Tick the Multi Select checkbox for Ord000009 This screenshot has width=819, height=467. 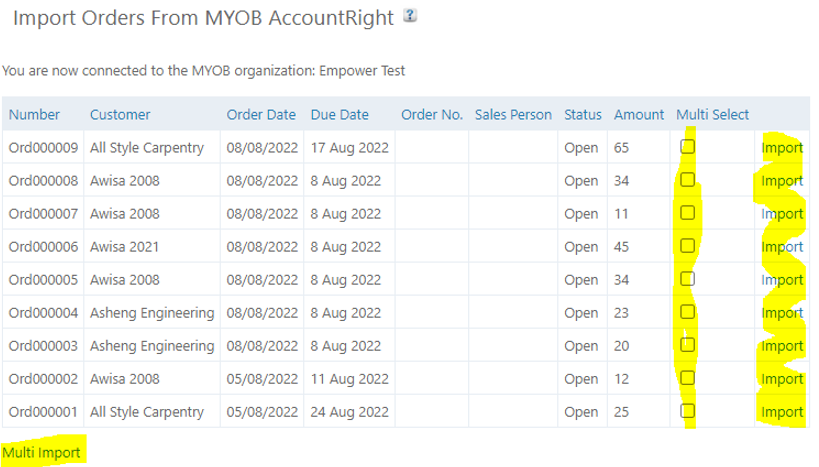[688, 148]
